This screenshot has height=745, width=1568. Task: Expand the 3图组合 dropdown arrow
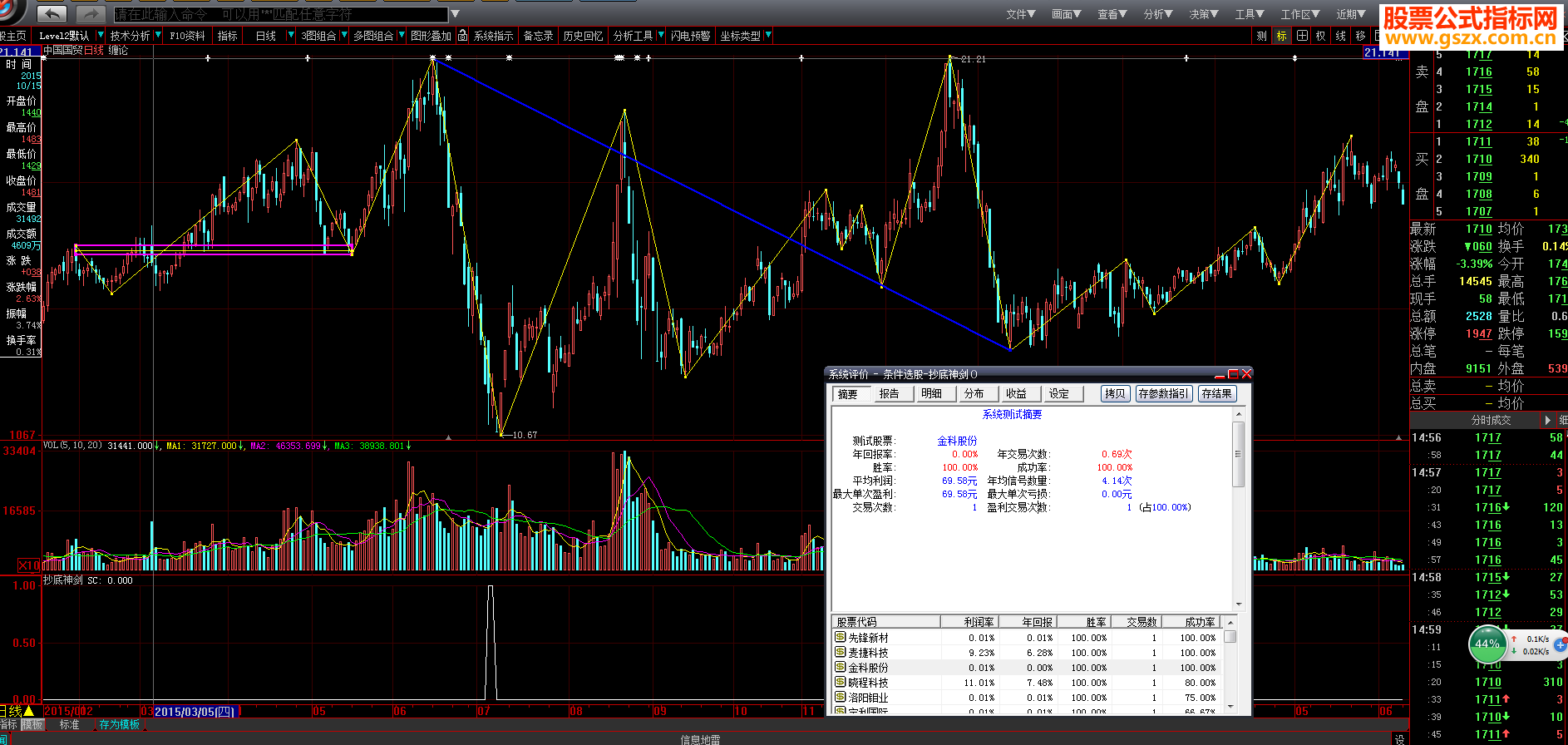[x=343, y=36]
